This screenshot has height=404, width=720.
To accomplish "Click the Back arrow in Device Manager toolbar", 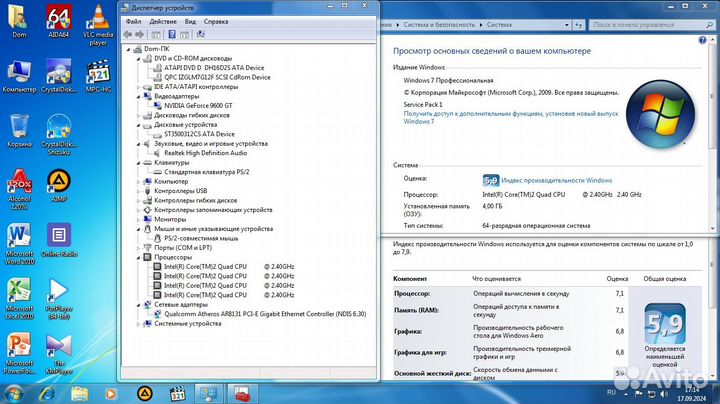I will tap(128, 34).
